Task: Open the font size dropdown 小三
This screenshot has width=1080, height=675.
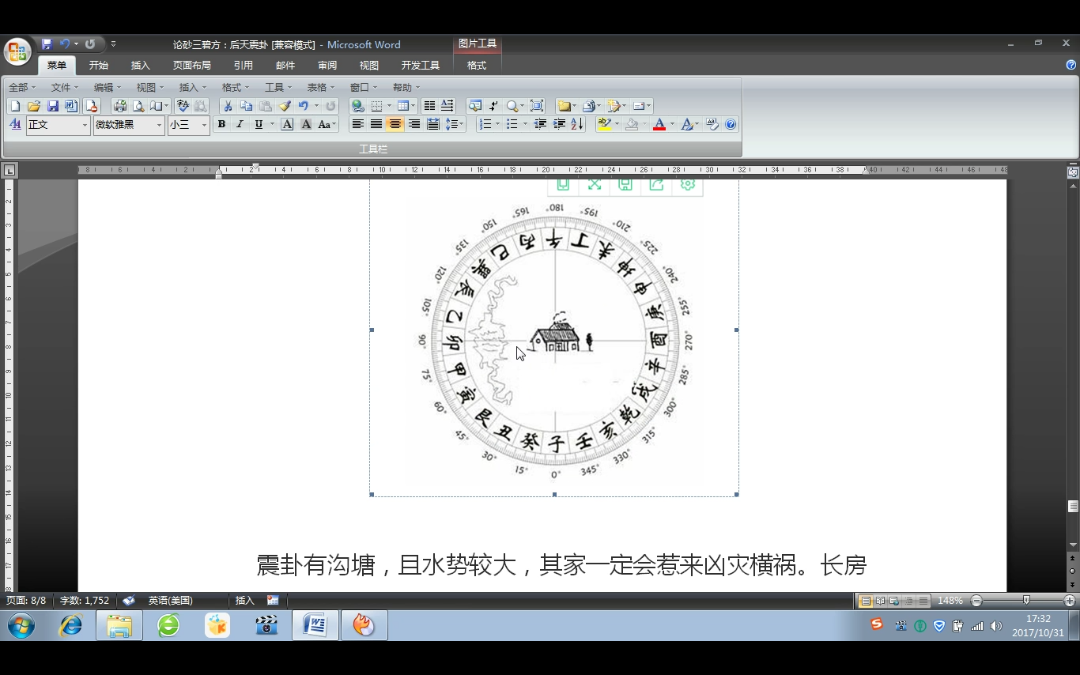Action: tap(188, 125)
